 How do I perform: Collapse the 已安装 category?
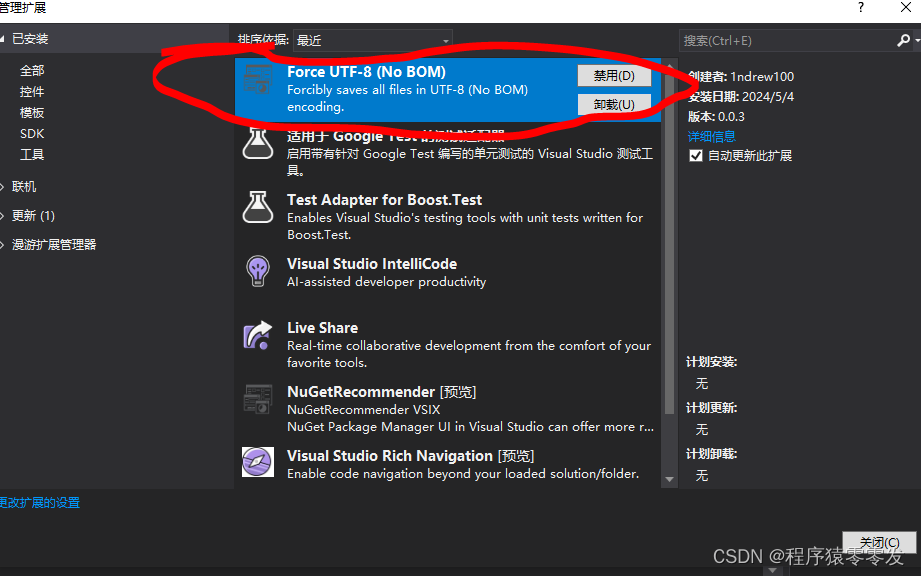tap(2, 39)
